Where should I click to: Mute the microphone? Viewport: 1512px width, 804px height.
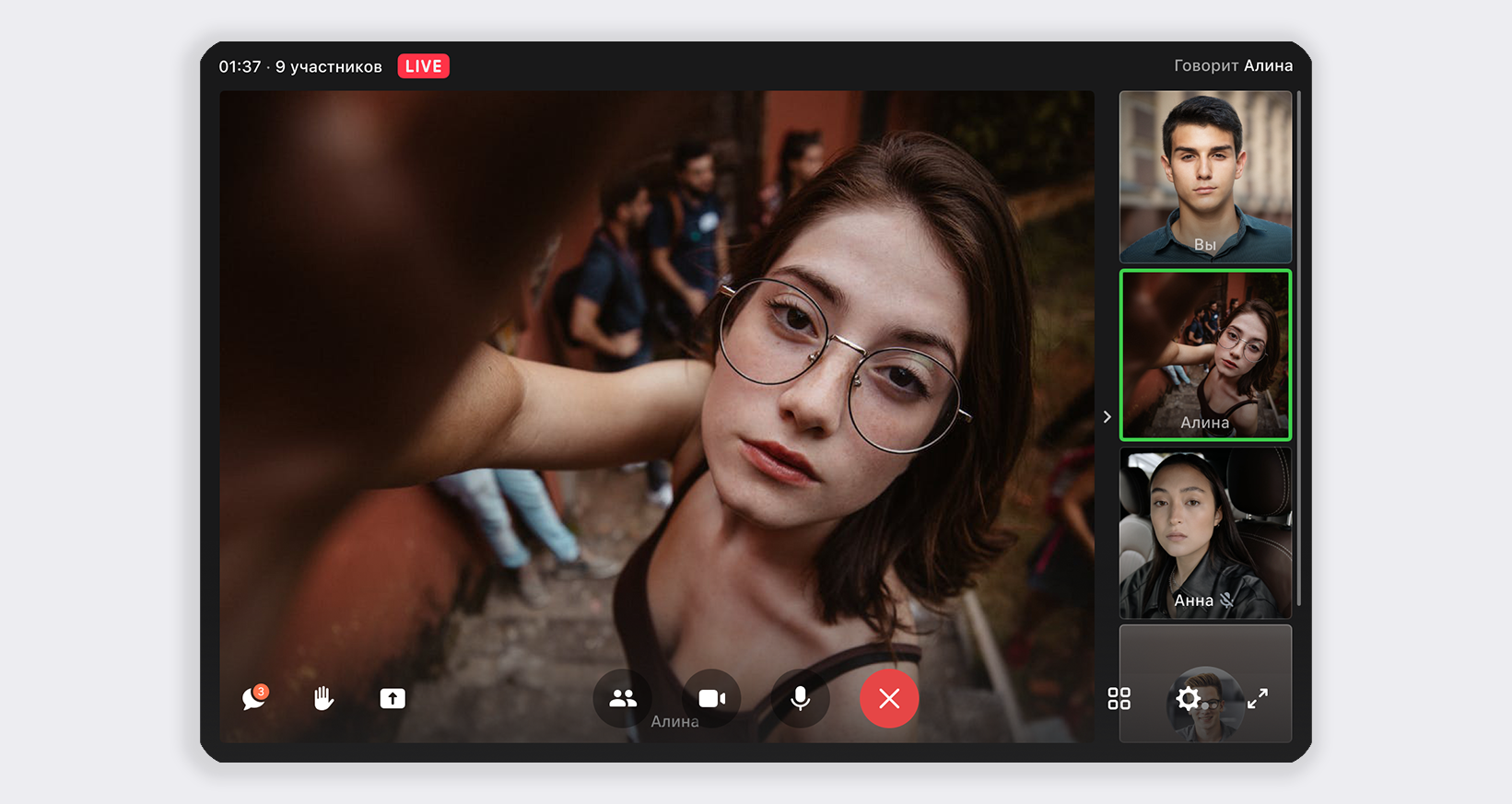pos(800,699)
